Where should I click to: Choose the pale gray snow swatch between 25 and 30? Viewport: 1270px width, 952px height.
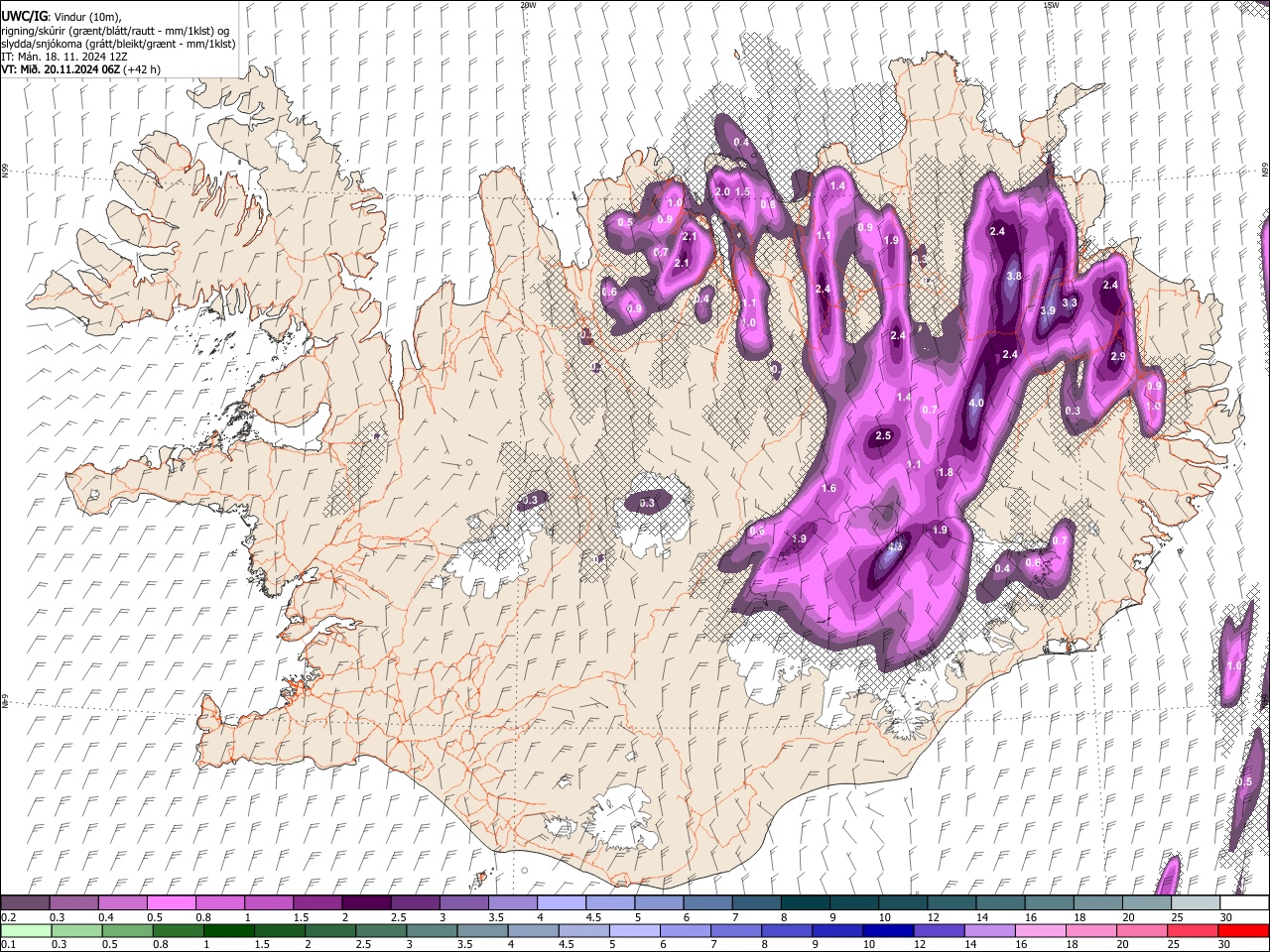1196,902
